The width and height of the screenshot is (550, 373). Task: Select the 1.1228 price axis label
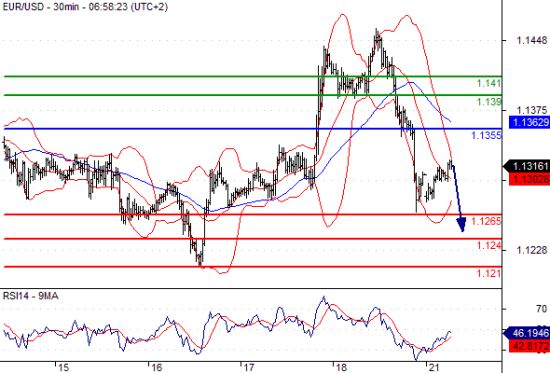click(x=531, y=250)
